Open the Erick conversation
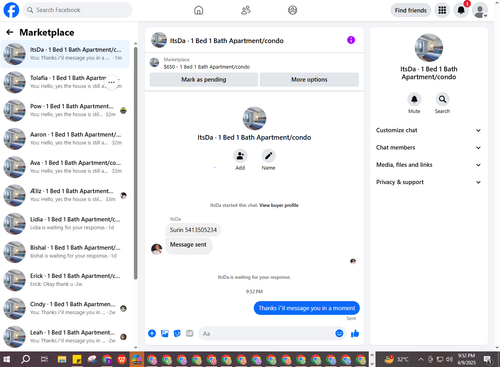 [65, 280]
